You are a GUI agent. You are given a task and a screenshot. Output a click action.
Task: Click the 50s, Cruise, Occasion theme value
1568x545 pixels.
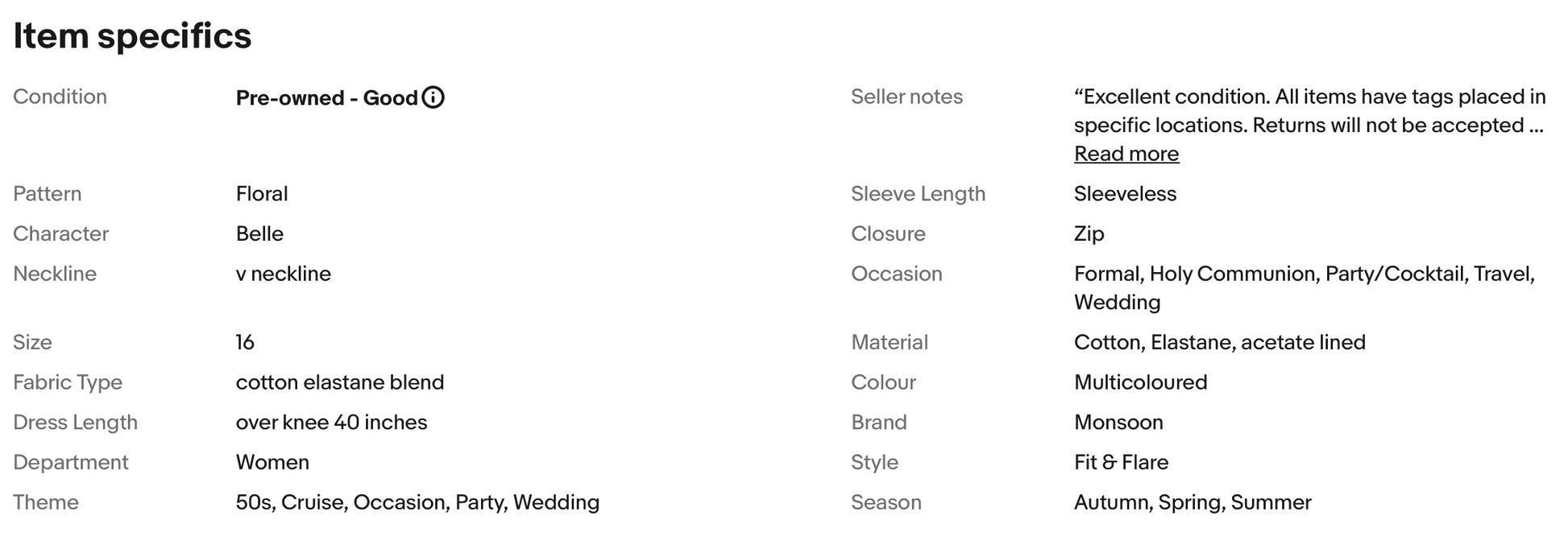tap(417, 503)
